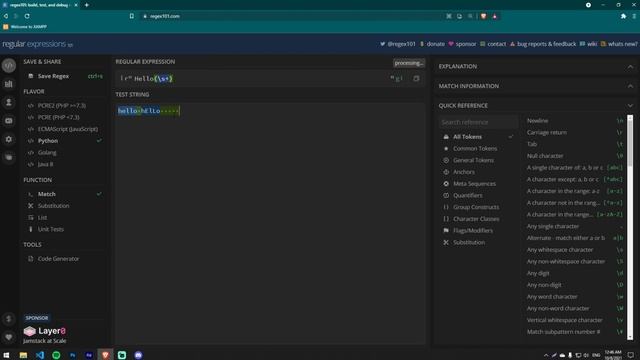Click the copy regex icon
The image size is (640, 360).
point(416,78)
